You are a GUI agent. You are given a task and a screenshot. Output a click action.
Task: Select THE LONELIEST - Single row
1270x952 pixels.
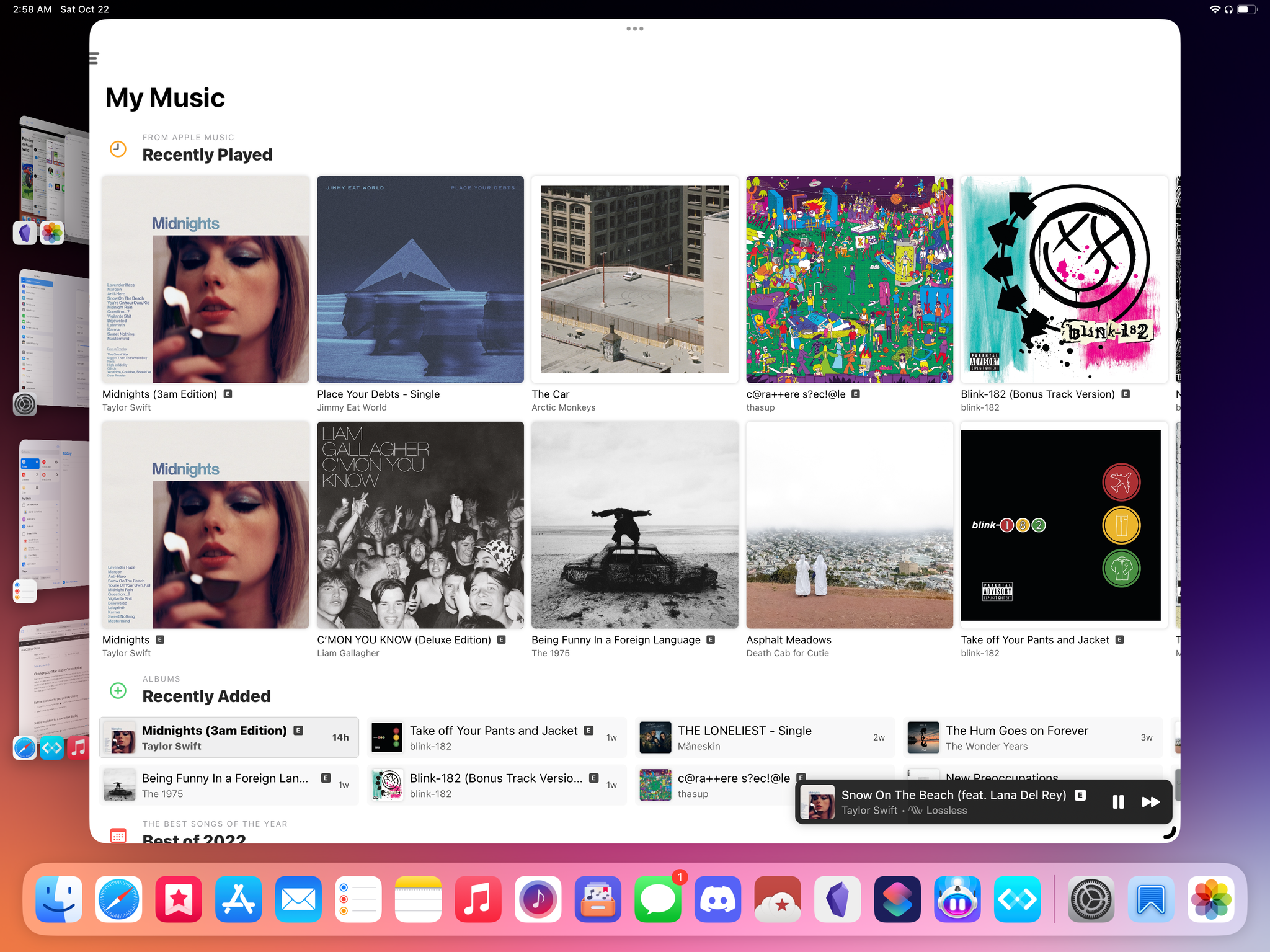pyautogui.click(x=765, y=737)
